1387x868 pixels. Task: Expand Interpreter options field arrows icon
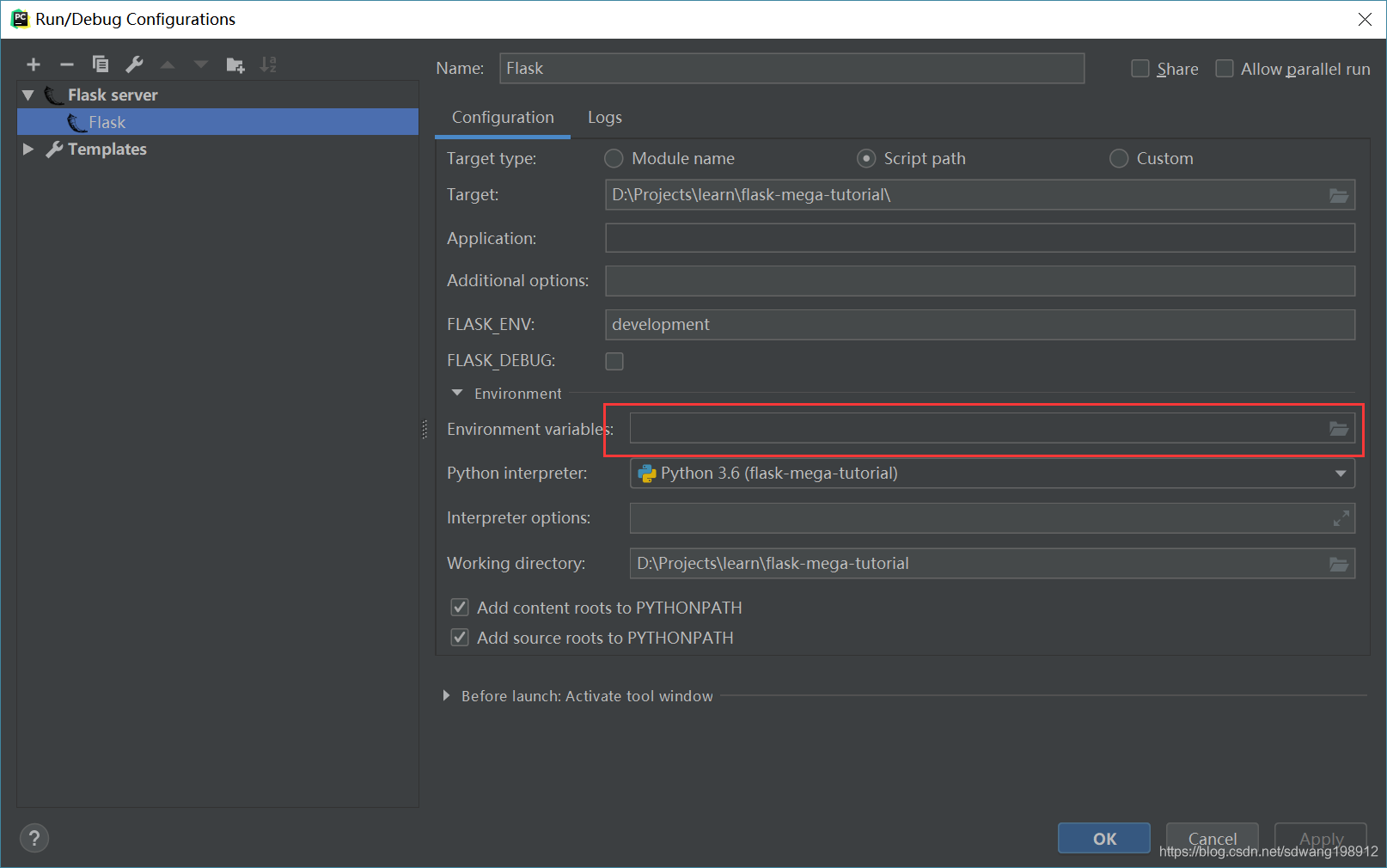coord(1341,518)
